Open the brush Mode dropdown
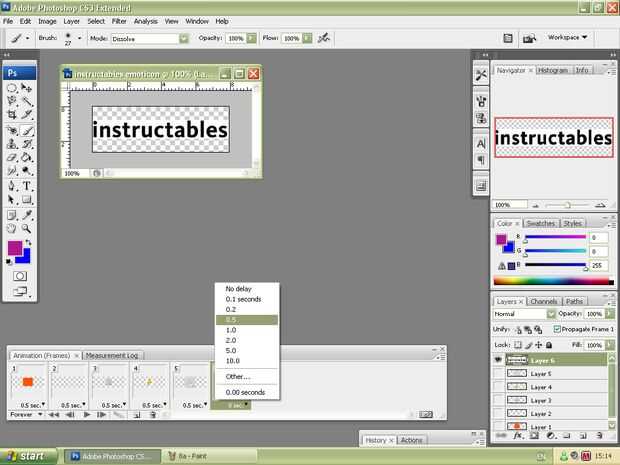The height and width of the screenshot is (465, 620). 184,38
